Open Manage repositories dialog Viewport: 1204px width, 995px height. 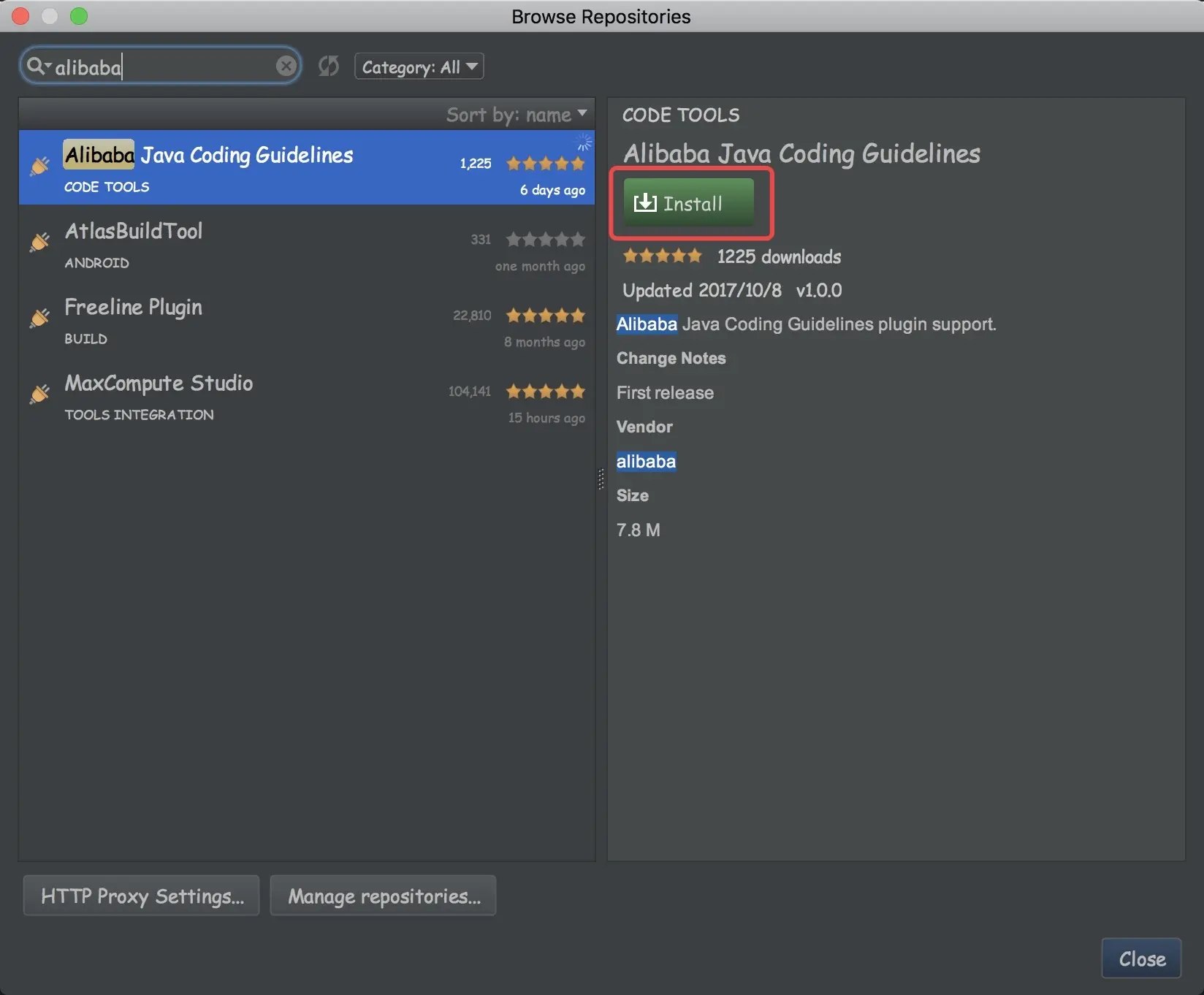tap(384, 896)
